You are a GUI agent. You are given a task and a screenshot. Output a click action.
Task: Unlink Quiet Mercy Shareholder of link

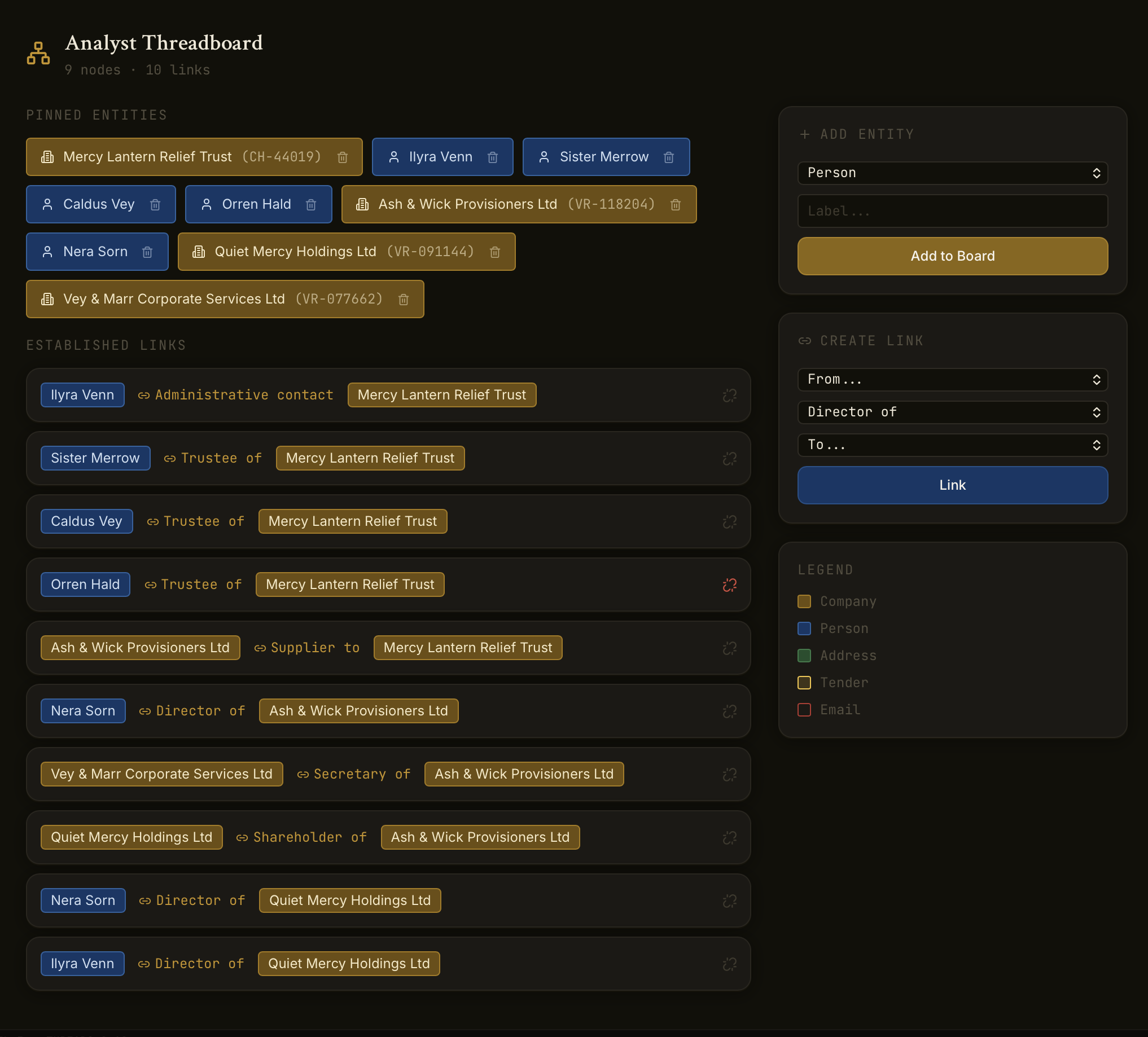[729, 837]
